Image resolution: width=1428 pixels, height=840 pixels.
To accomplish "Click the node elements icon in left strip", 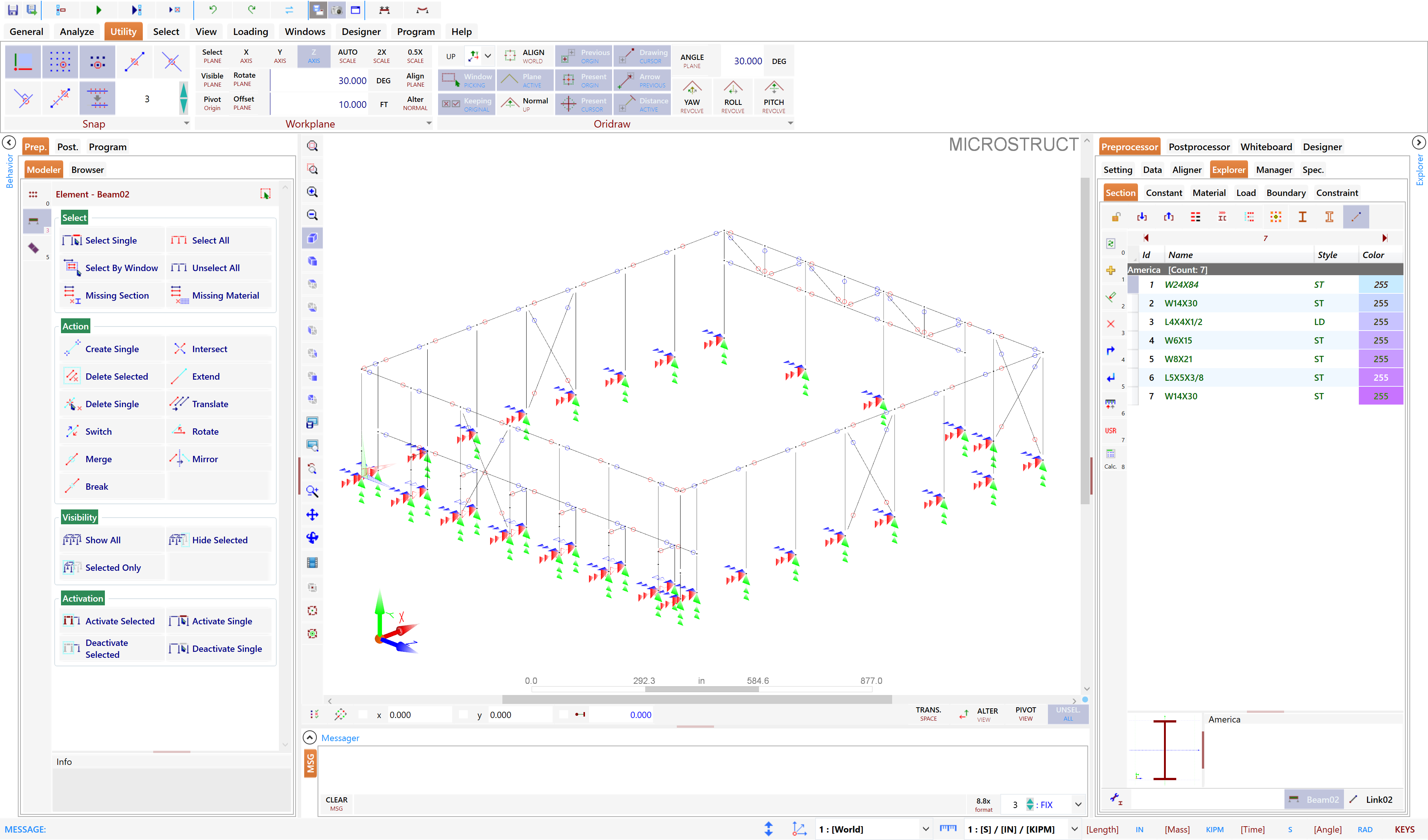I will pyautogui.click(x=33, y=194).
